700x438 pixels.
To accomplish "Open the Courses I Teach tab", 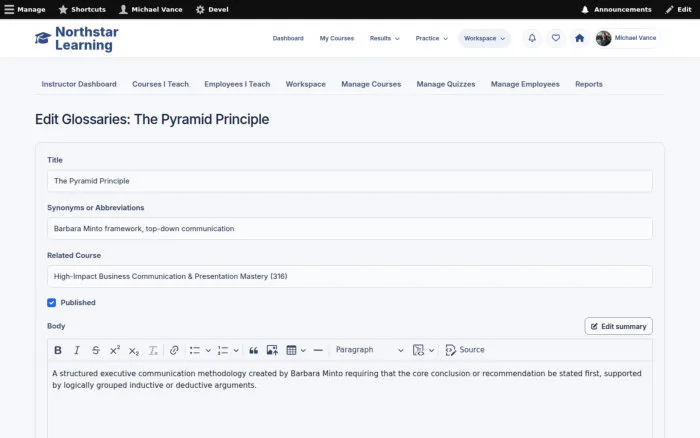I will (160, 84).
